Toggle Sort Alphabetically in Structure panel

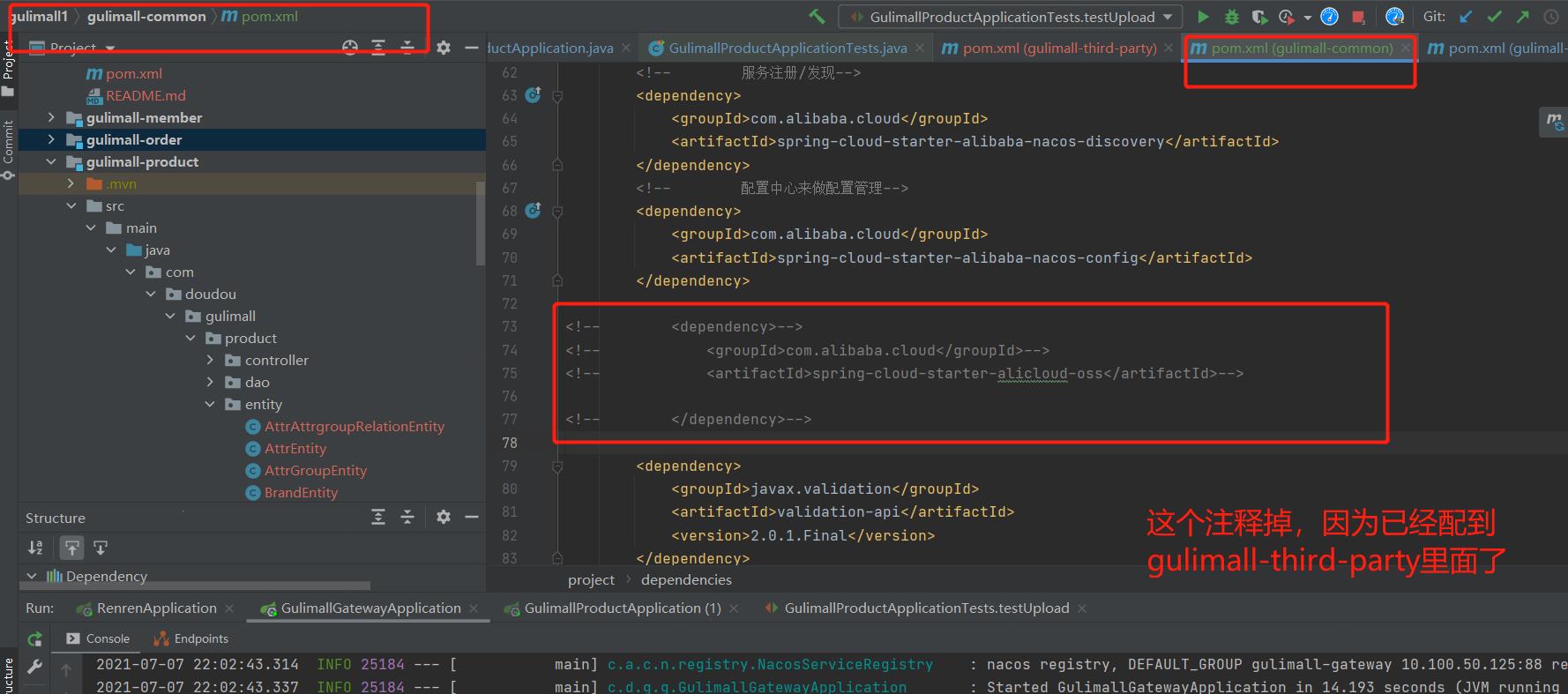pyautogui.click(x=35, y=548)
